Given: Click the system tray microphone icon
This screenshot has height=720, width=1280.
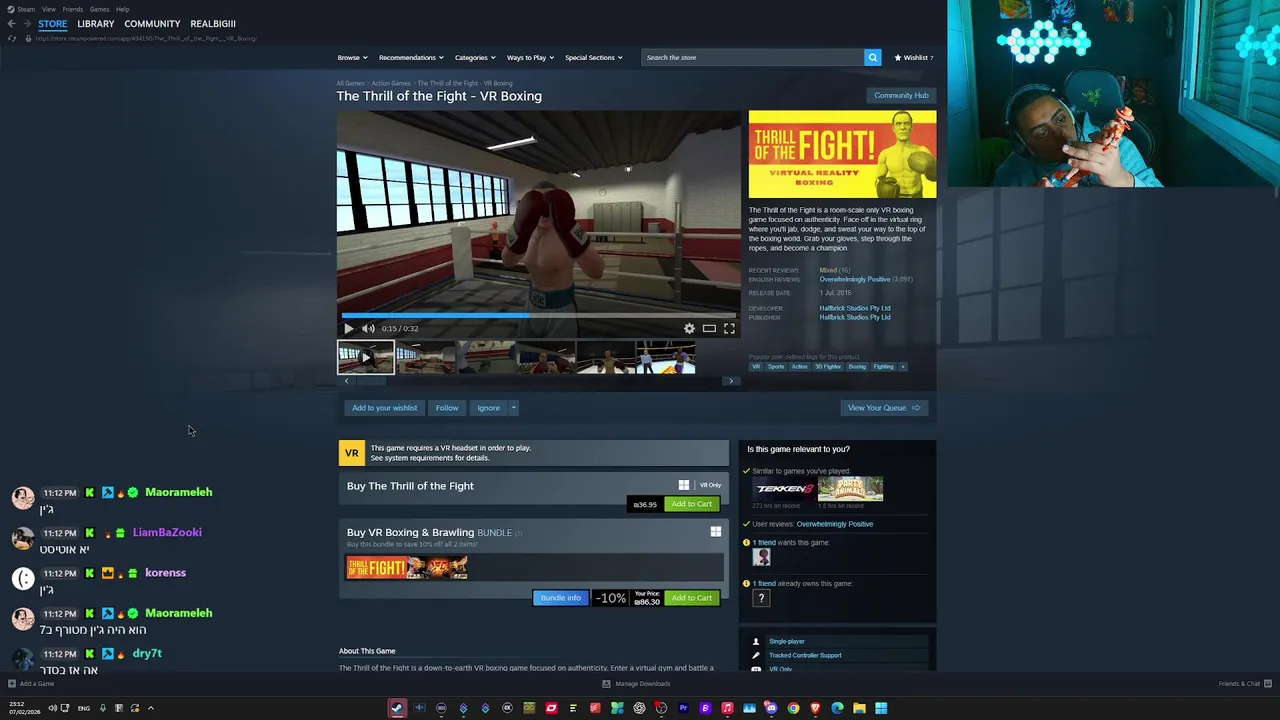Looking at the screenshot, I should point(102,708).
